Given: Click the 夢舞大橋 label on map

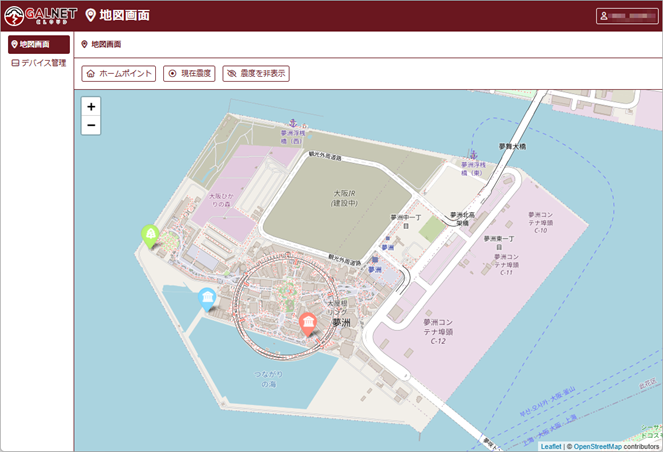Looking at the screenshot, I should tap(512, 146).
